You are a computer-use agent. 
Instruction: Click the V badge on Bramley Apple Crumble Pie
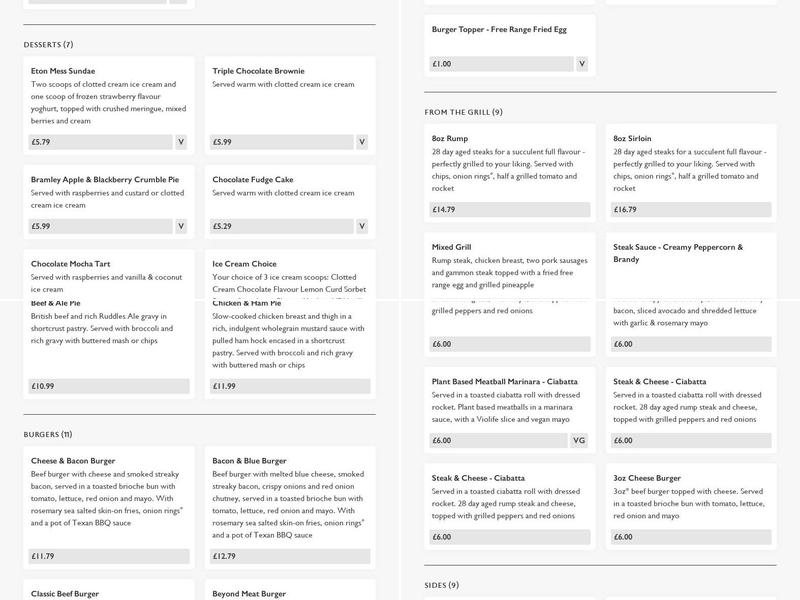pos(181,226)
